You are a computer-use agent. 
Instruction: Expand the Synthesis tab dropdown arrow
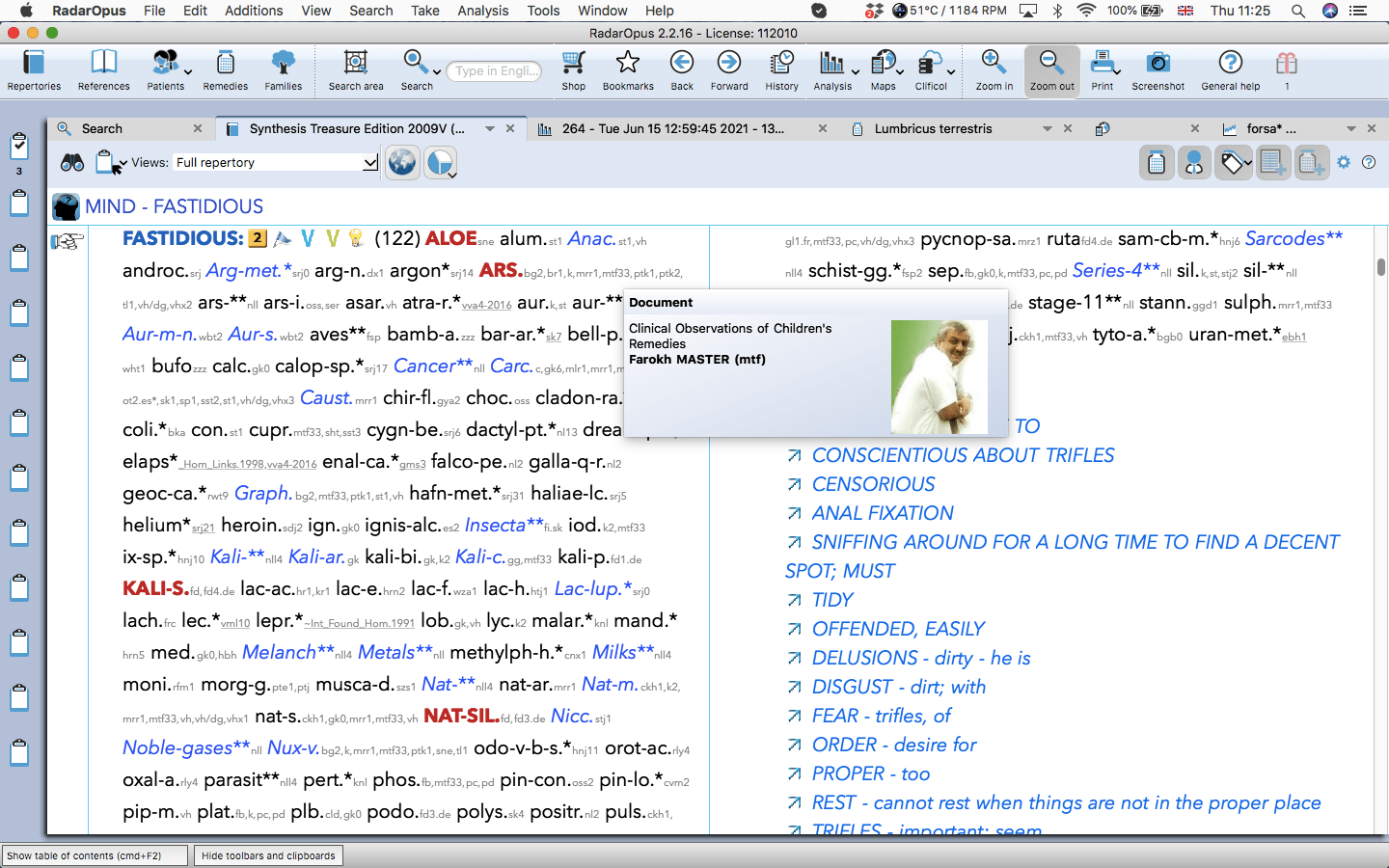(x=490, y=128)
